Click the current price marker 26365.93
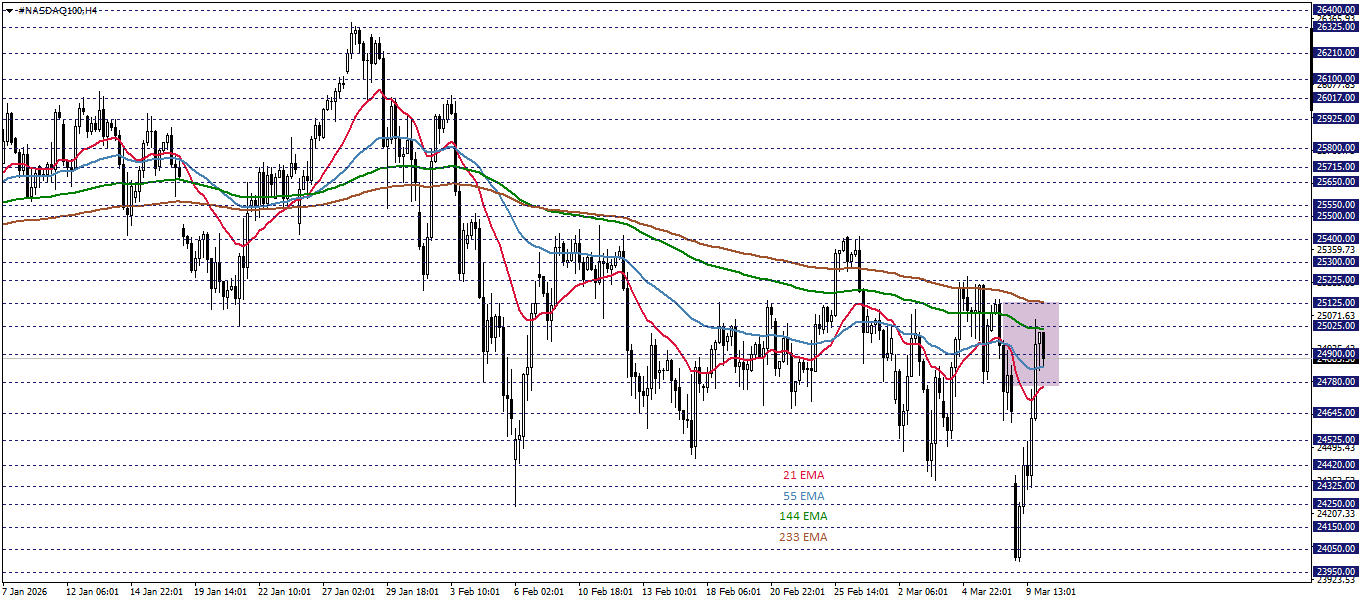Viewport: 1362px width, 603px height. 1334,17
